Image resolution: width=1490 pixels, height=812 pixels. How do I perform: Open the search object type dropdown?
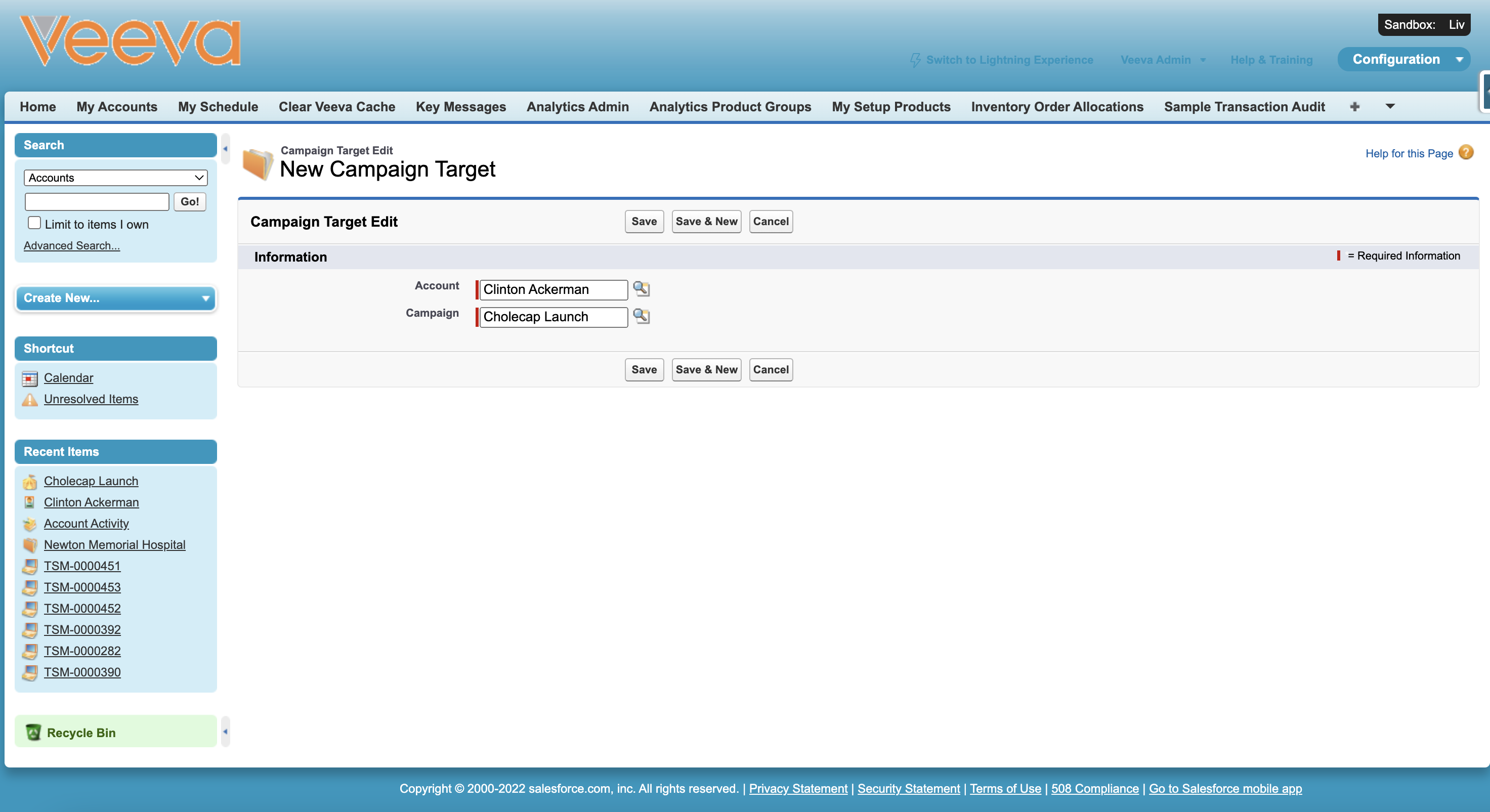(115, 177)
